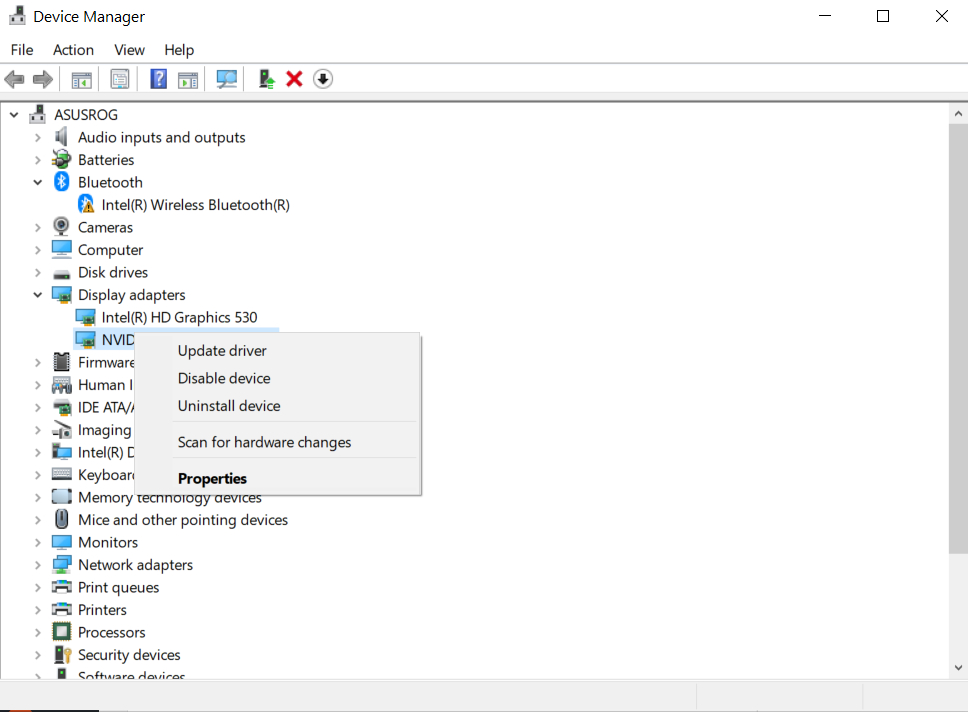The height and width of the screenshot is (712, 968).
Task: Open the Help menu
Action: [x=179, y=49]
